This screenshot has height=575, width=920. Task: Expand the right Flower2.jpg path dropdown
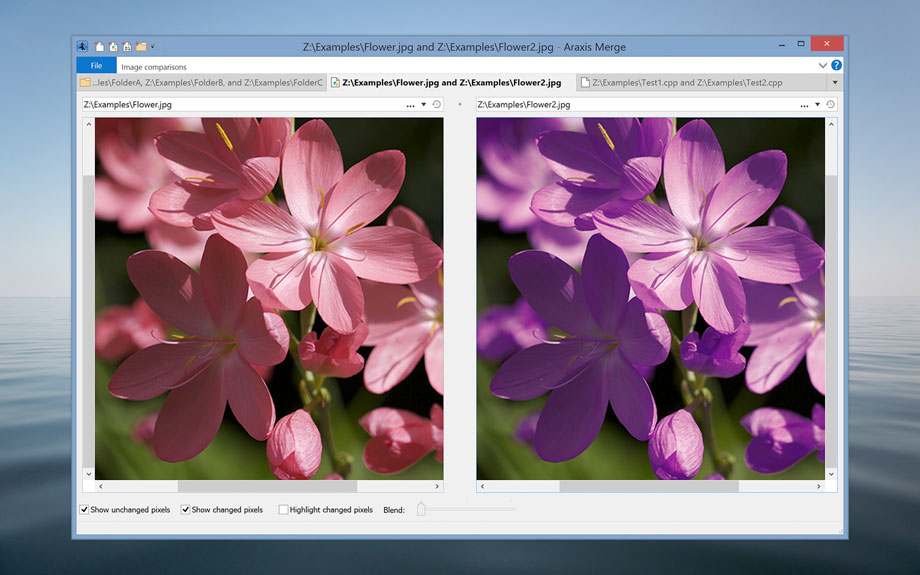817,104
